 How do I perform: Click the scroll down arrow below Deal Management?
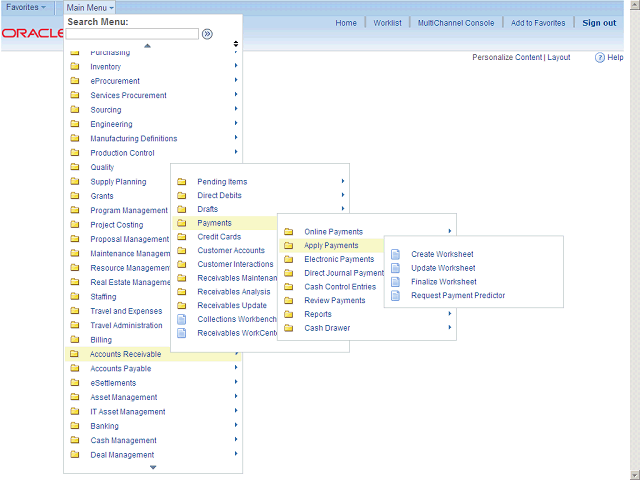153,467
